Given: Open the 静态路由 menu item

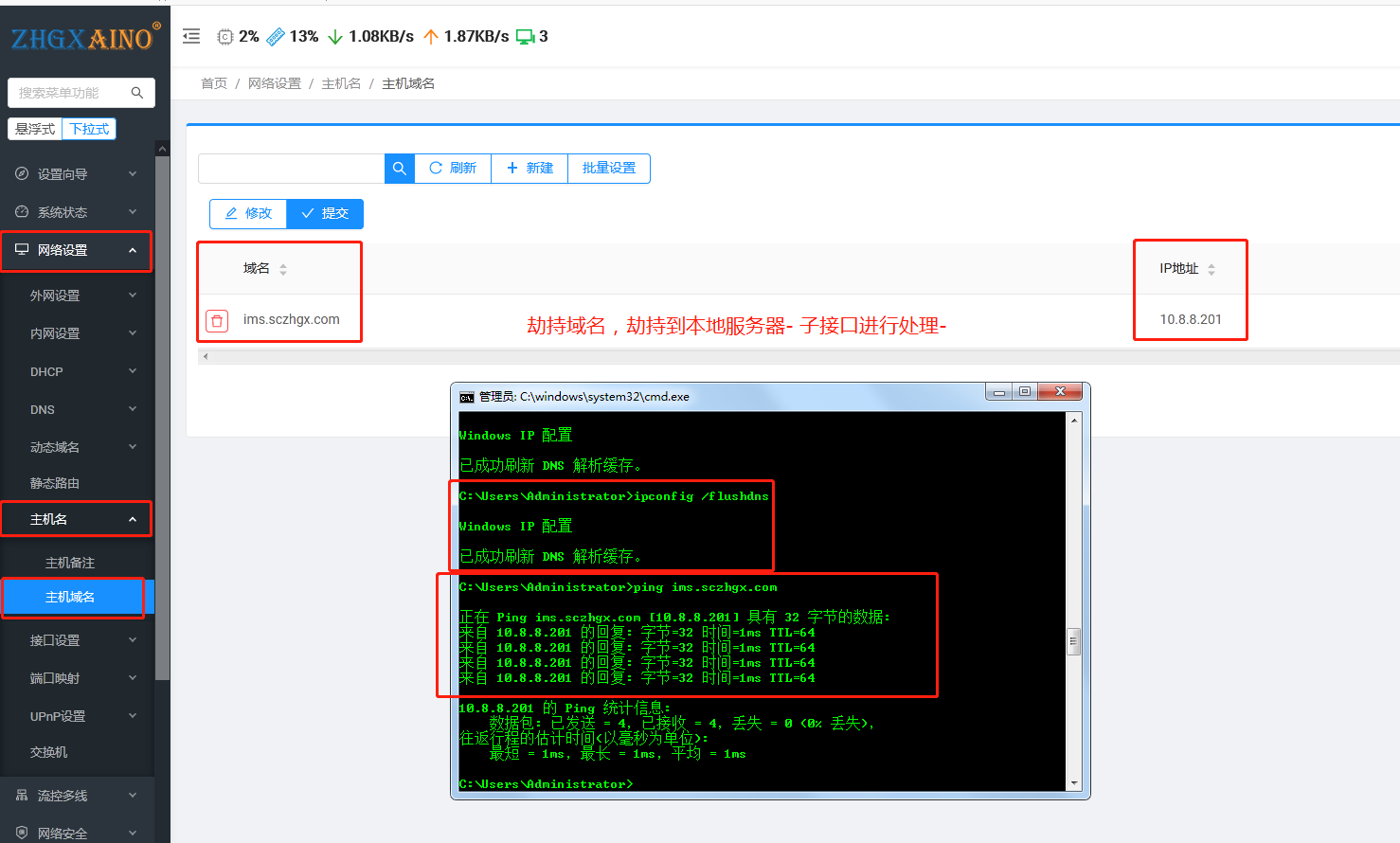Looking at the screenshot, I should coord(55,483).
